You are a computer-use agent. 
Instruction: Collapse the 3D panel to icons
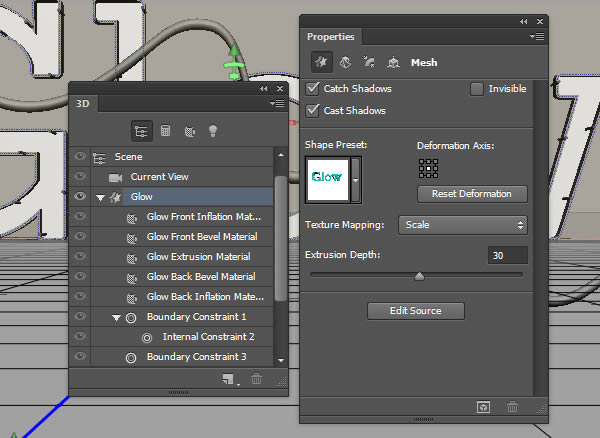264,88
